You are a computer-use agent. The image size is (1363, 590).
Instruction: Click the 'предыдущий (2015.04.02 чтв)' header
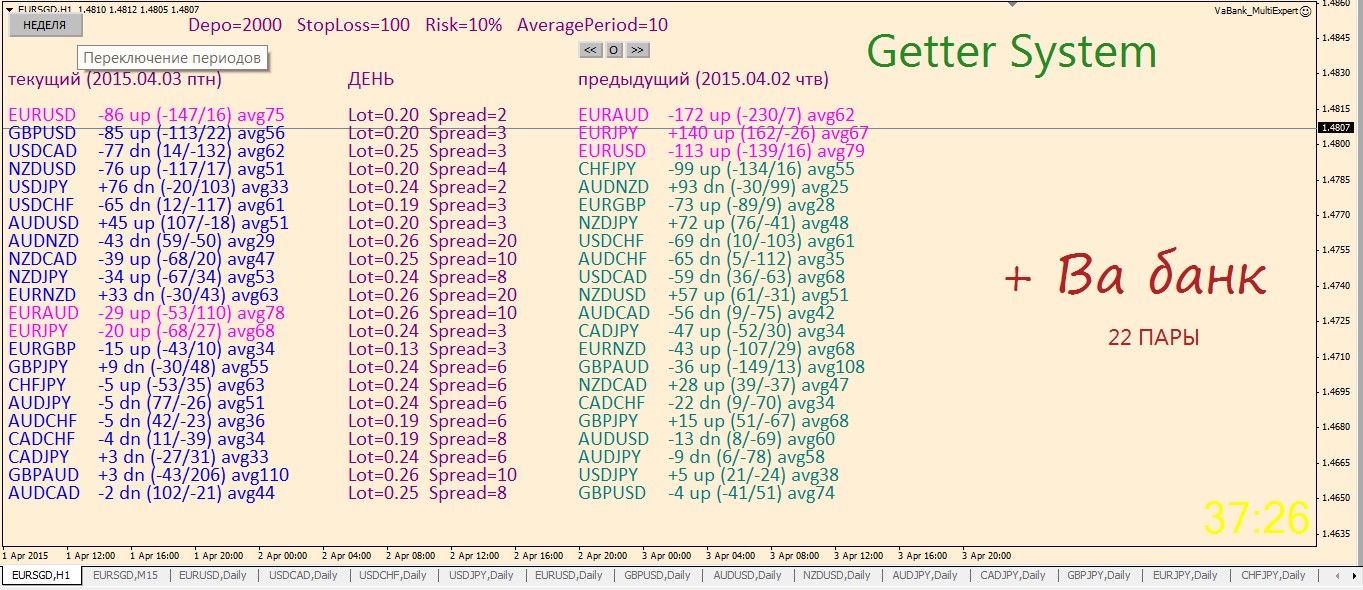click(703, 79)
